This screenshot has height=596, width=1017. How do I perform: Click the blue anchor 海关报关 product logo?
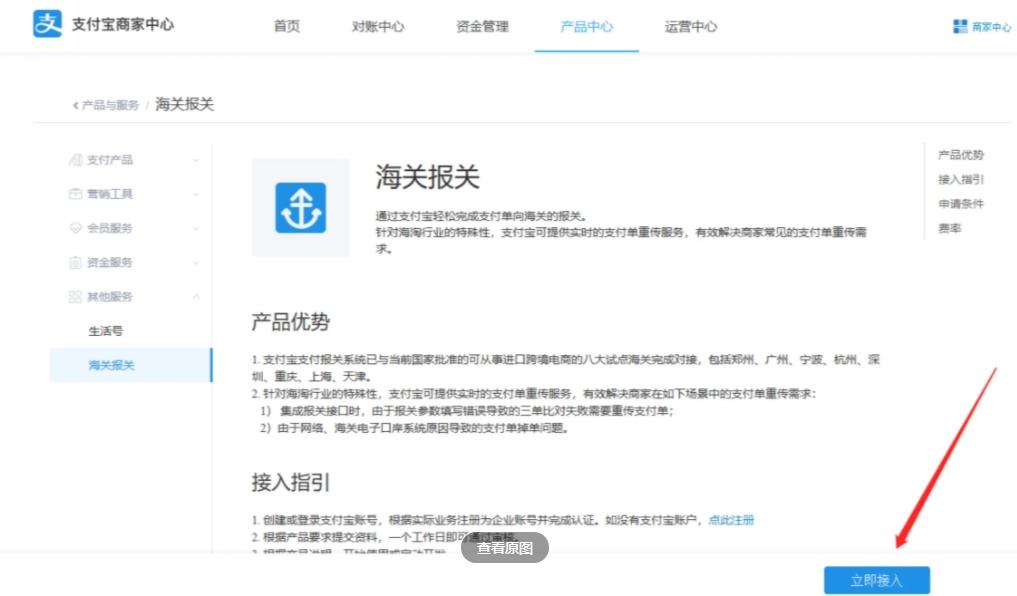300,207
